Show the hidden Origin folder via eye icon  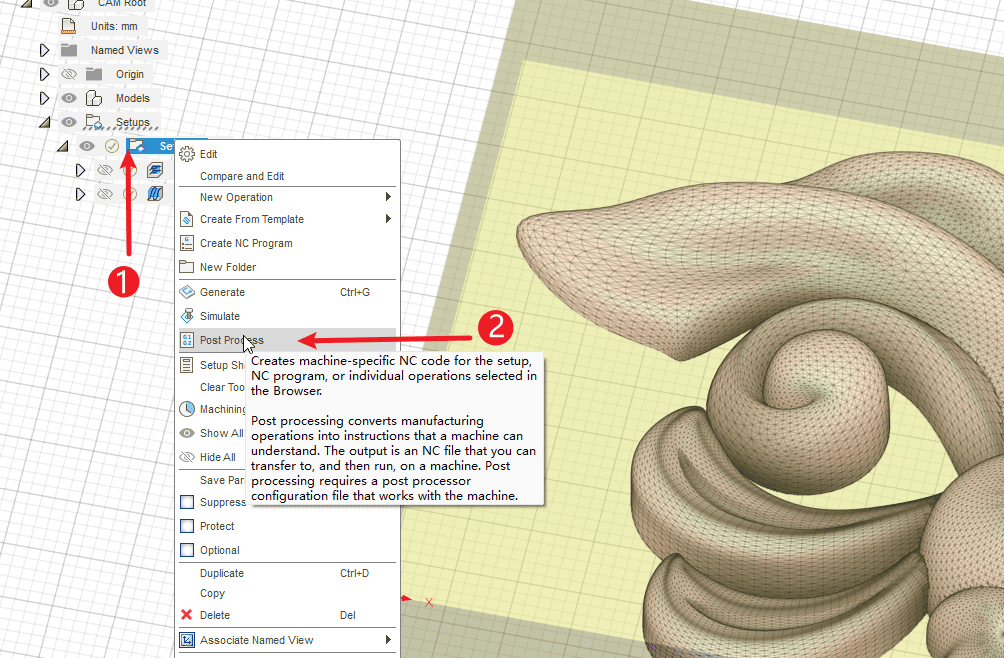point(69,74)
